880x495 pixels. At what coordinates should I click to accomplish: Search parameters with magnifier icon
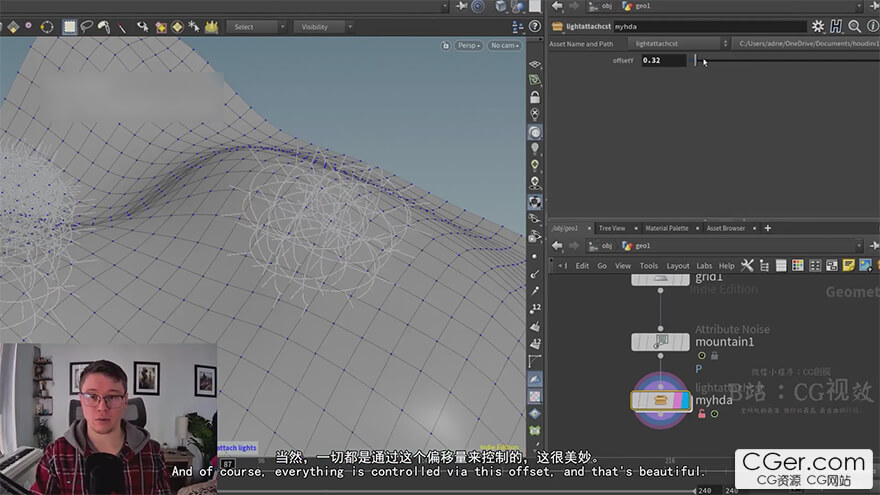[855, 26]
